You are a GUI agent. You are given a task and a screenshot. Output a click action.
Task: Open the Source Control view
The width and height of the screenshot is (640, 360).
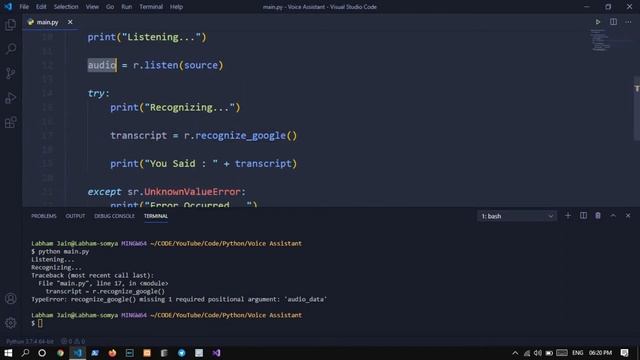pyautogui.click(x=11, y=73)
